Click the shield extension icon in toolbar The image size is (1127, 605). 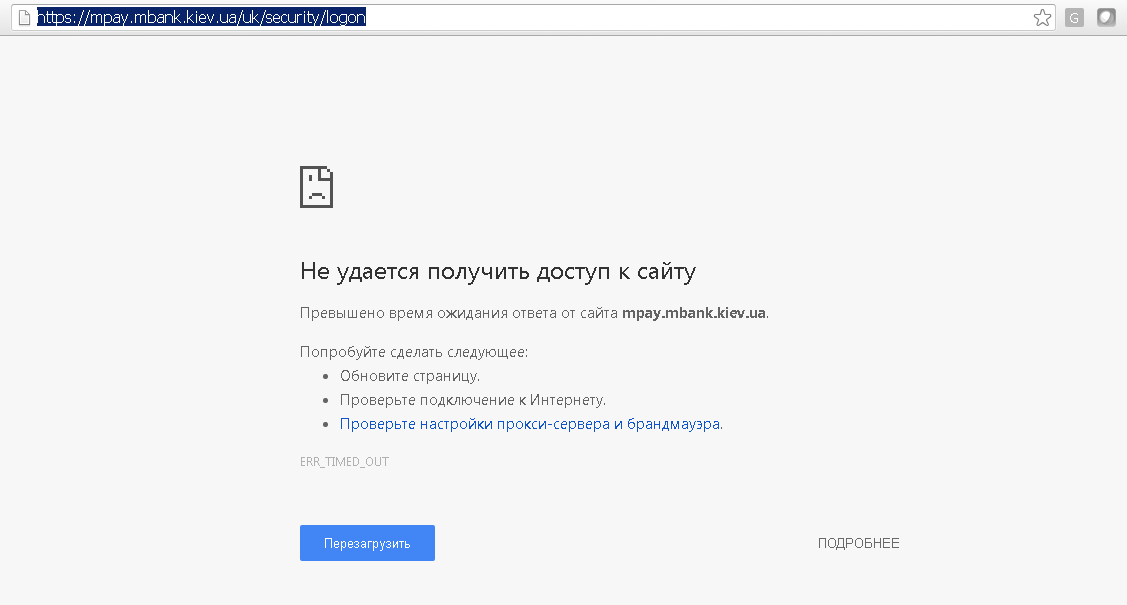click(1105, 17)
